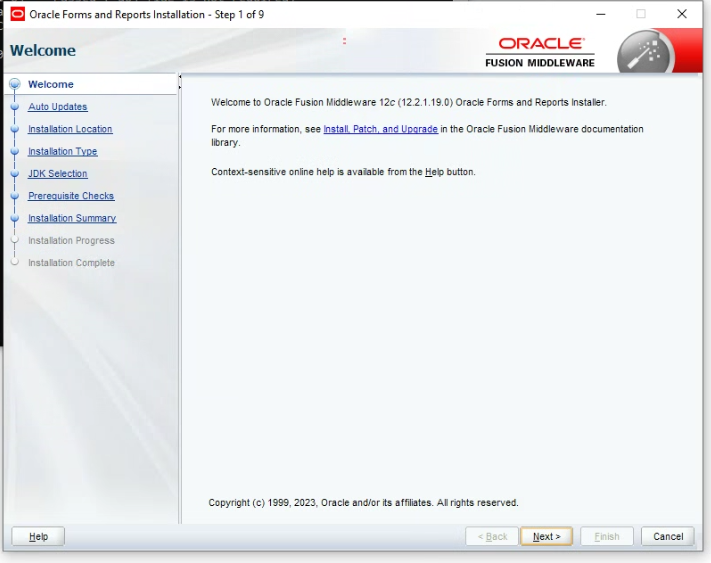Minimize the installer window

[x=601, y=14]
